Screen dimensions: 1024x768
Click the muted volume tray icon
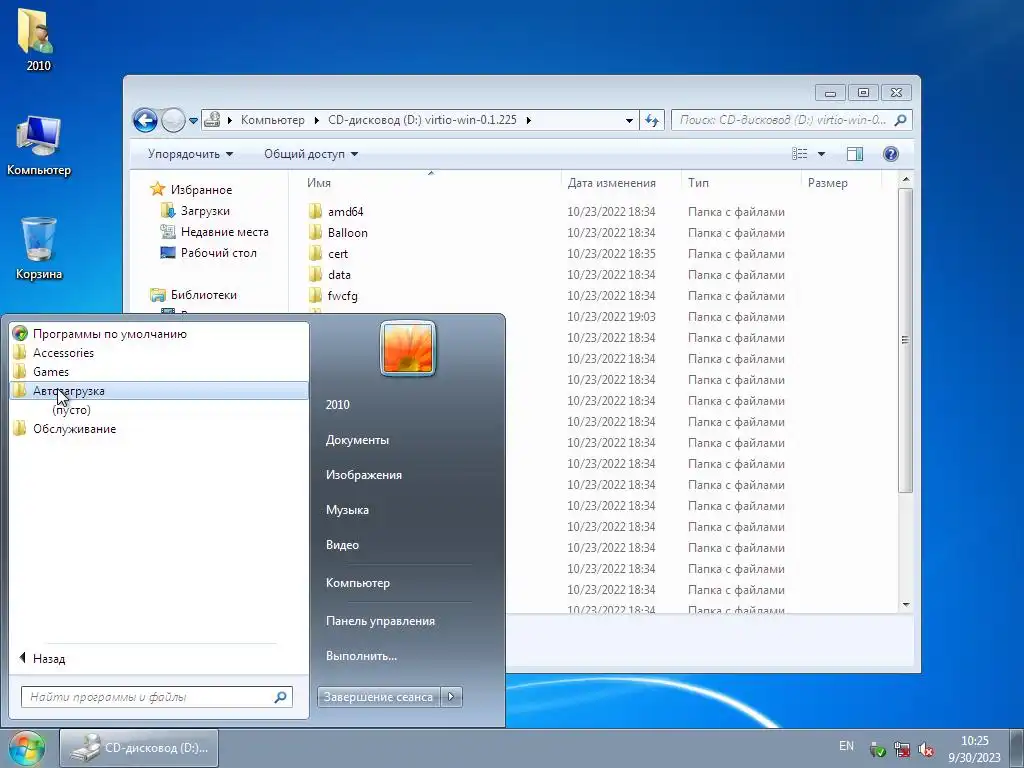point(926,750)
